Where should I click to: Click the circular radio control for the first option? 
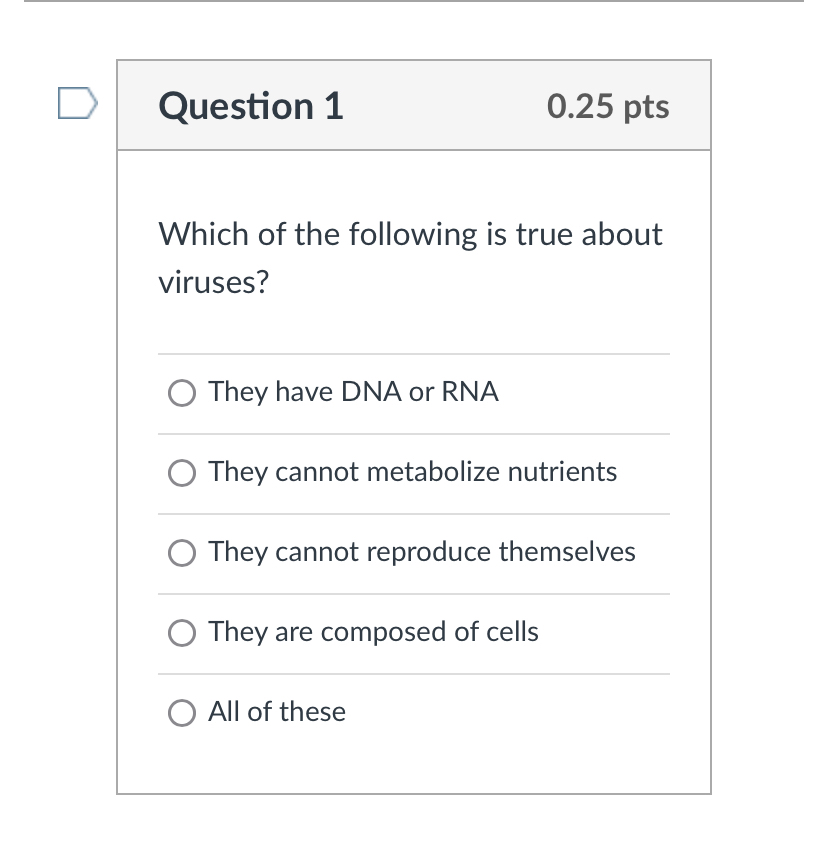coord(182,392)
